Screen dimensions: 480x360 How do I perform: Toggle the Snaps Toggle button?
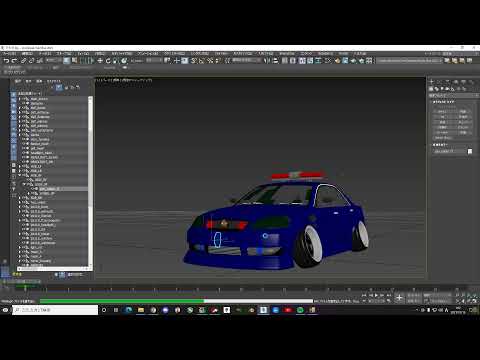(193, 61)
